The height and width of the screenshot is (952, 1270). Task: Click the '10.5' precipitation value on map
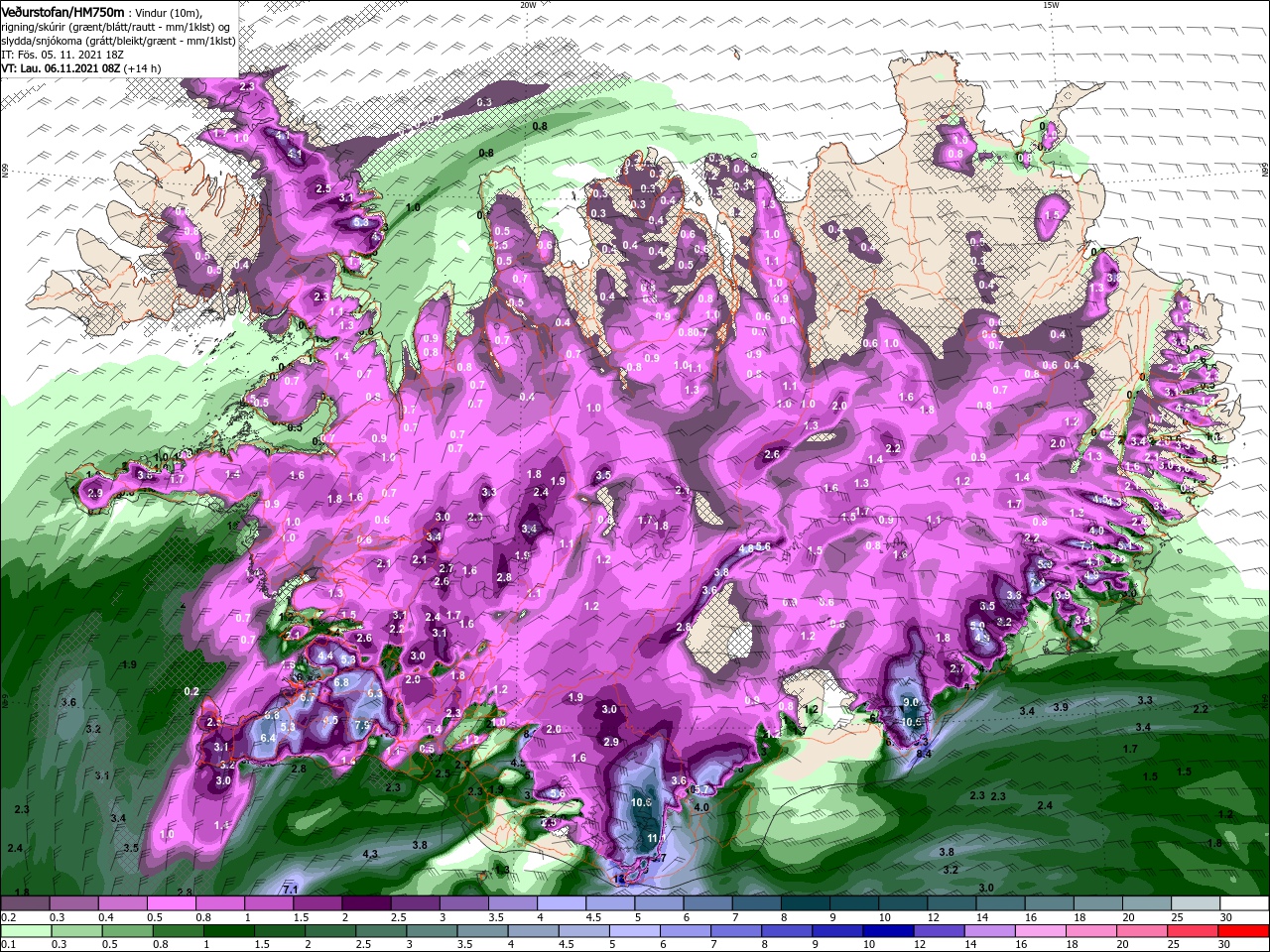point(913,722)
